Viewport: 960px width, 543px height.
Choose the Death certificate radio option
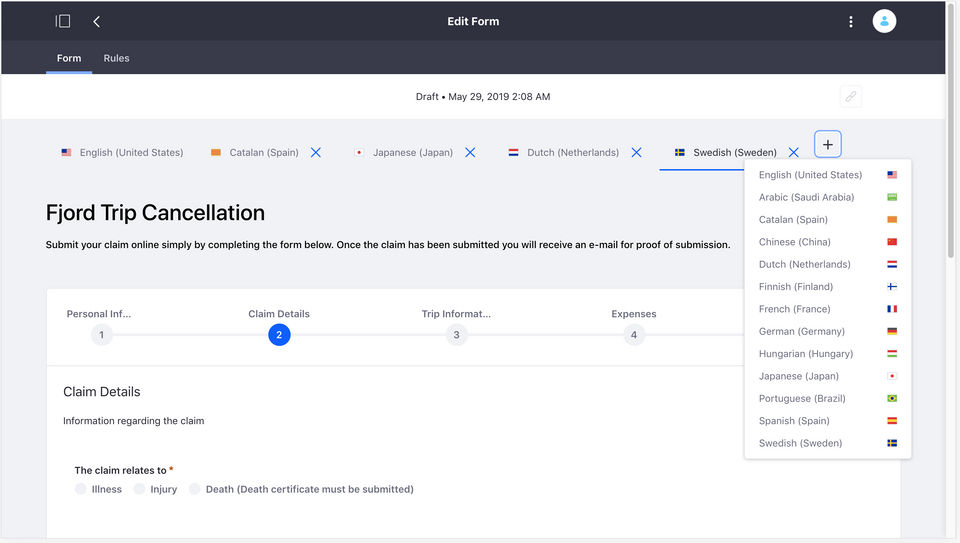pyautogui.click(x=195, y=489)
